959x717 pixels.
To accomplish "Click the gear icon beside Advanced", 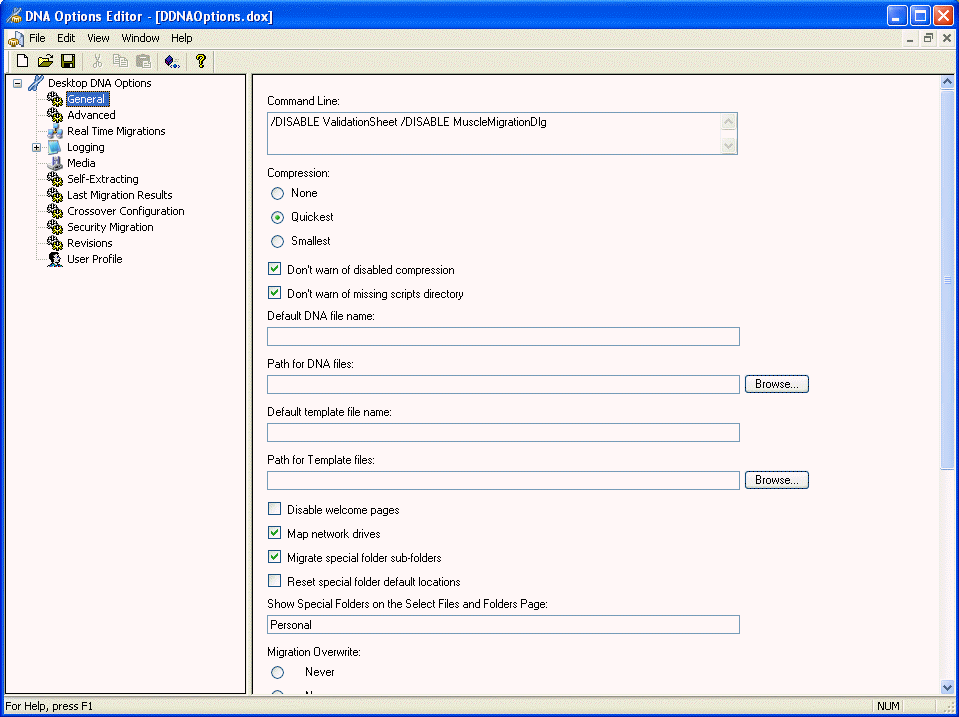I will [x=55, y=115].
